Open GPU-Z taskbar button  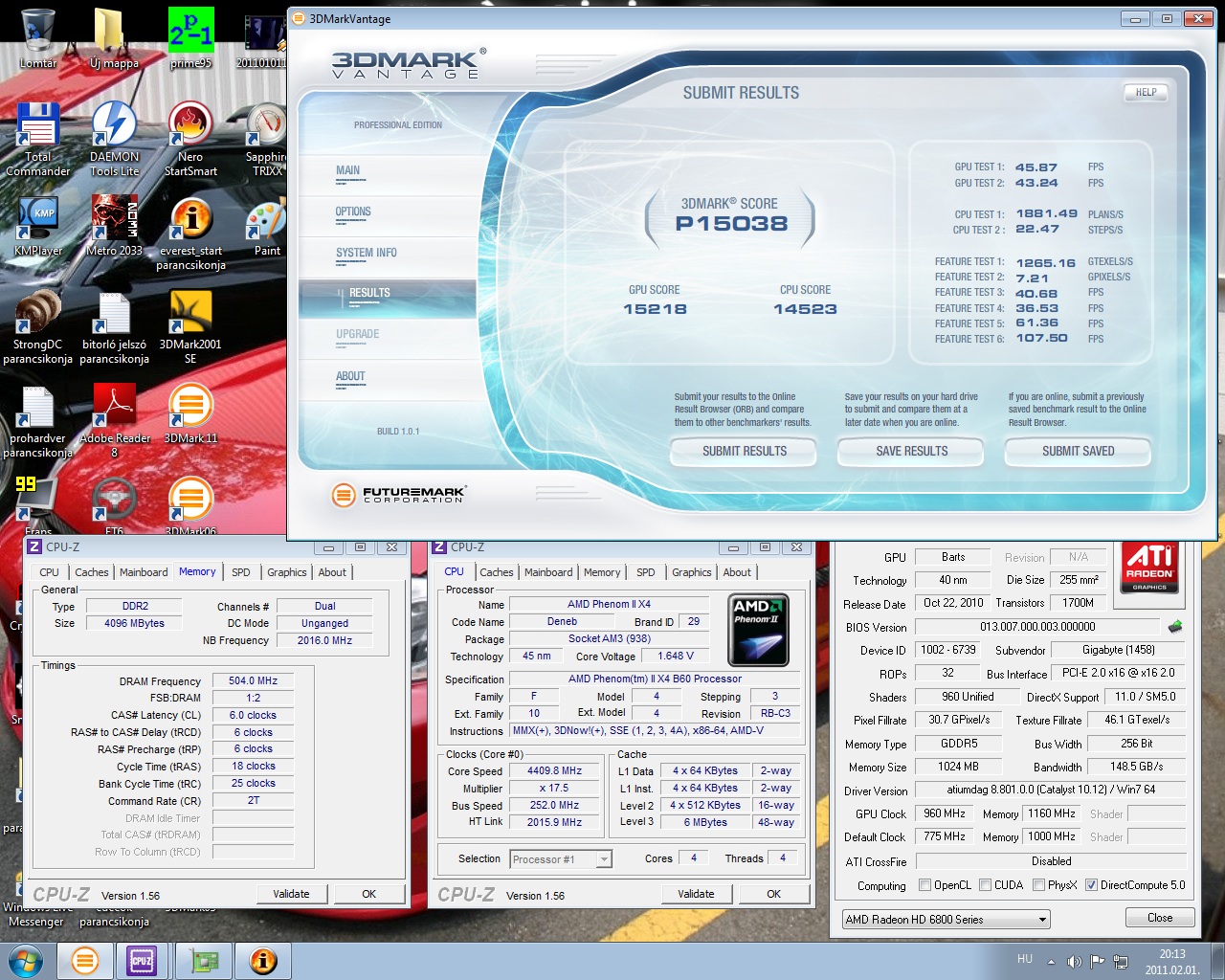coord(204,960)
